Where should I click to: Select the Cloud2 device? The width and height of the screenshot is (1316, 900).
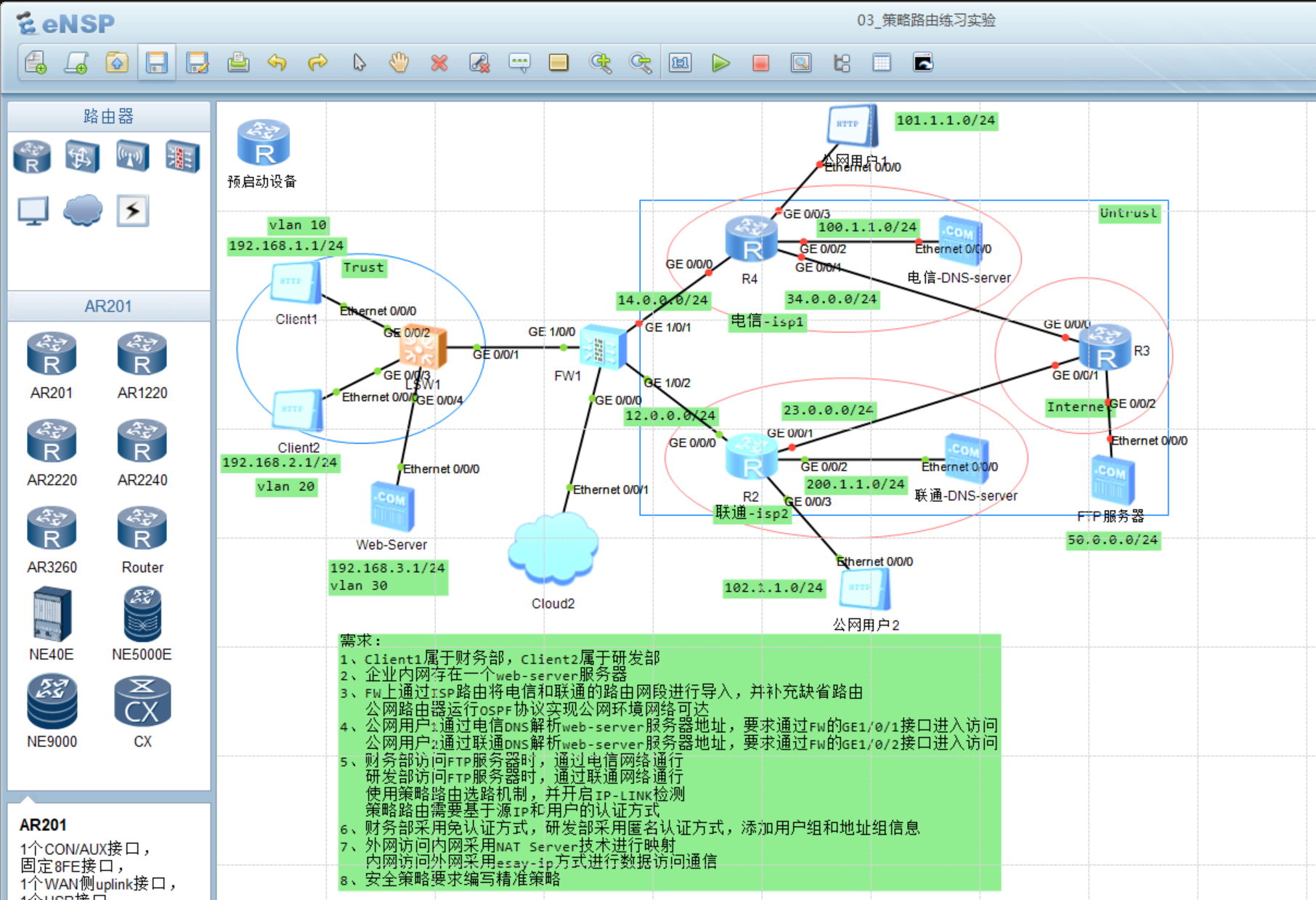(x=553, y=548)
